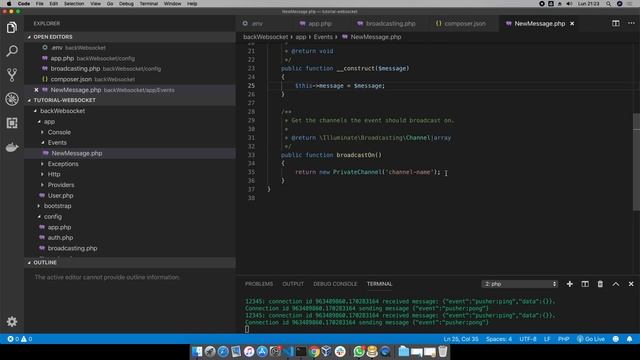Maximize the terminal panel with chevron

(616, 284)
